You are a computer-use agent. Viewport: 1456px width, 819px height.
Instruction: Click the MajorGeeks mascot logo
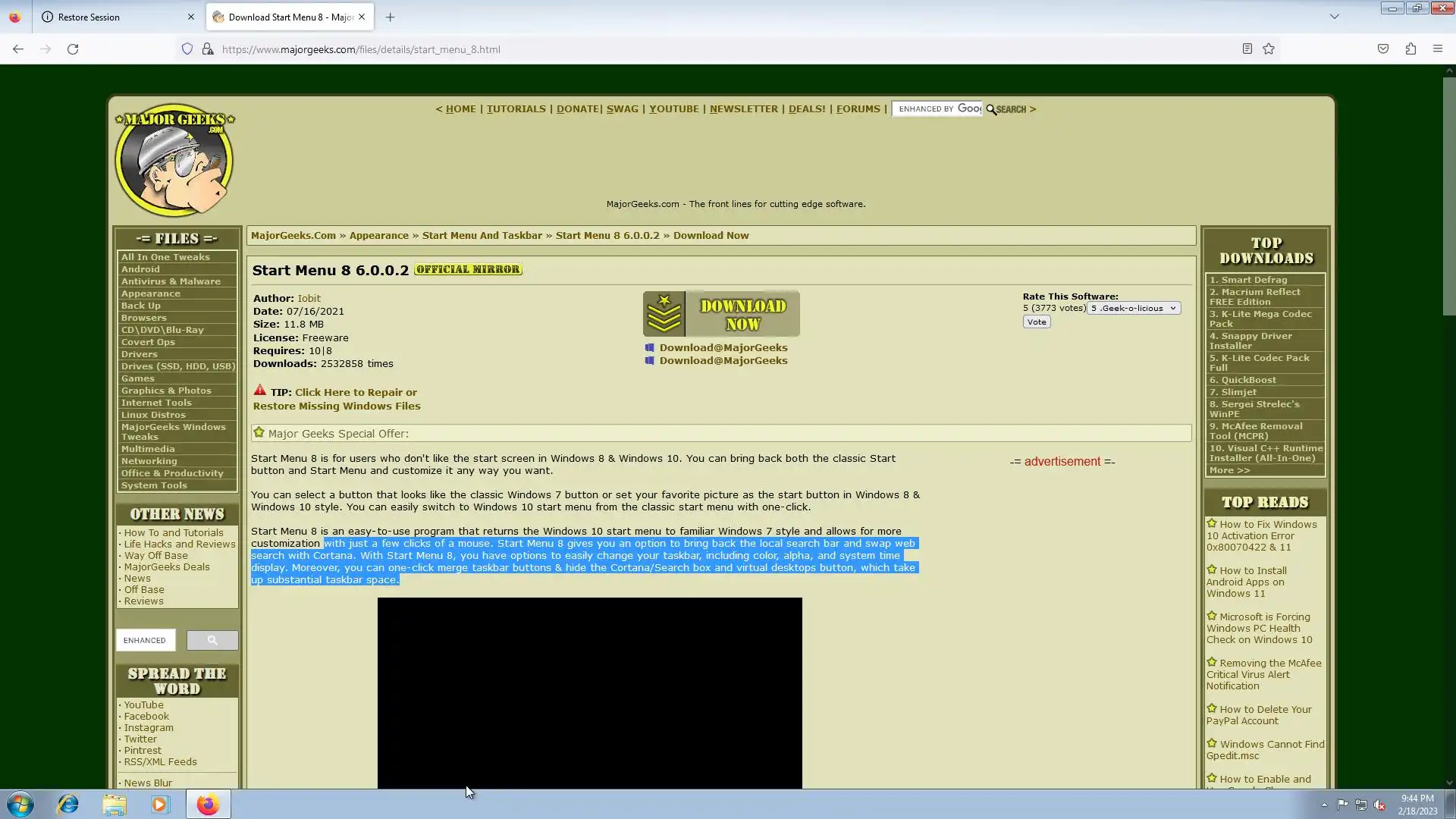tap(174, 160)
